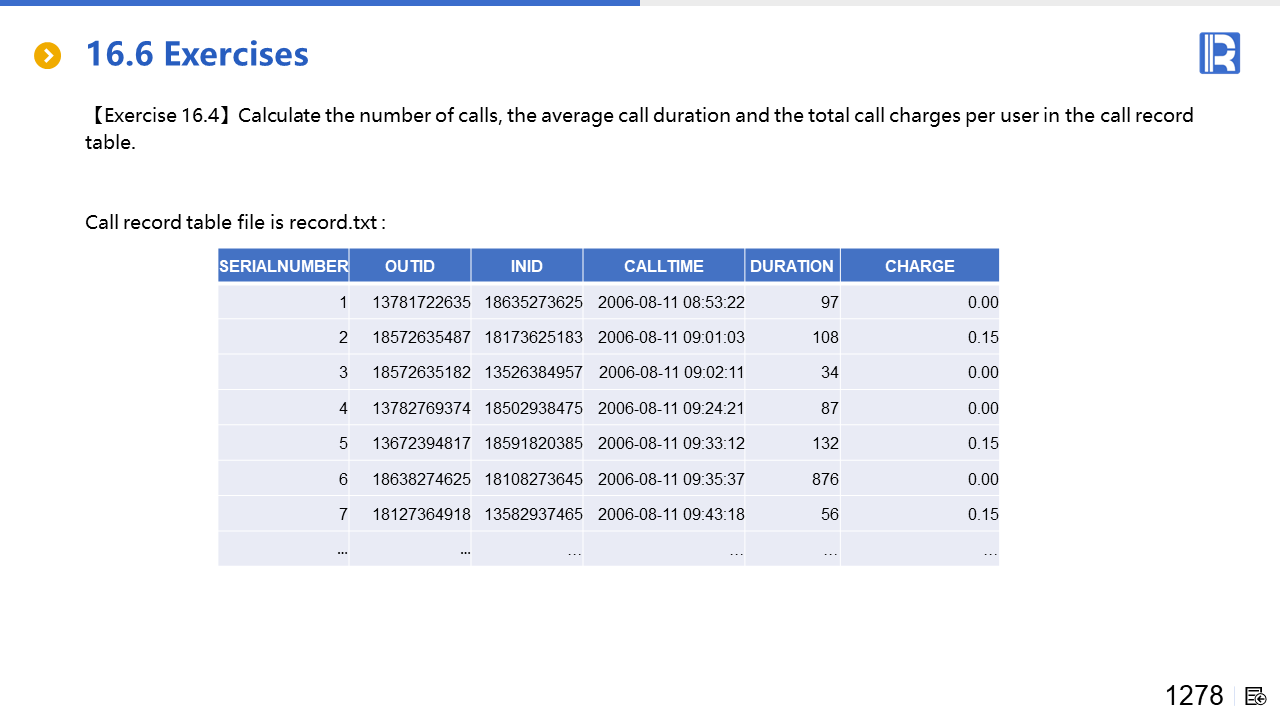The image size is (1280, 720).
Task: Click the return-to-contents icon beside page number
Action: 1256,696
